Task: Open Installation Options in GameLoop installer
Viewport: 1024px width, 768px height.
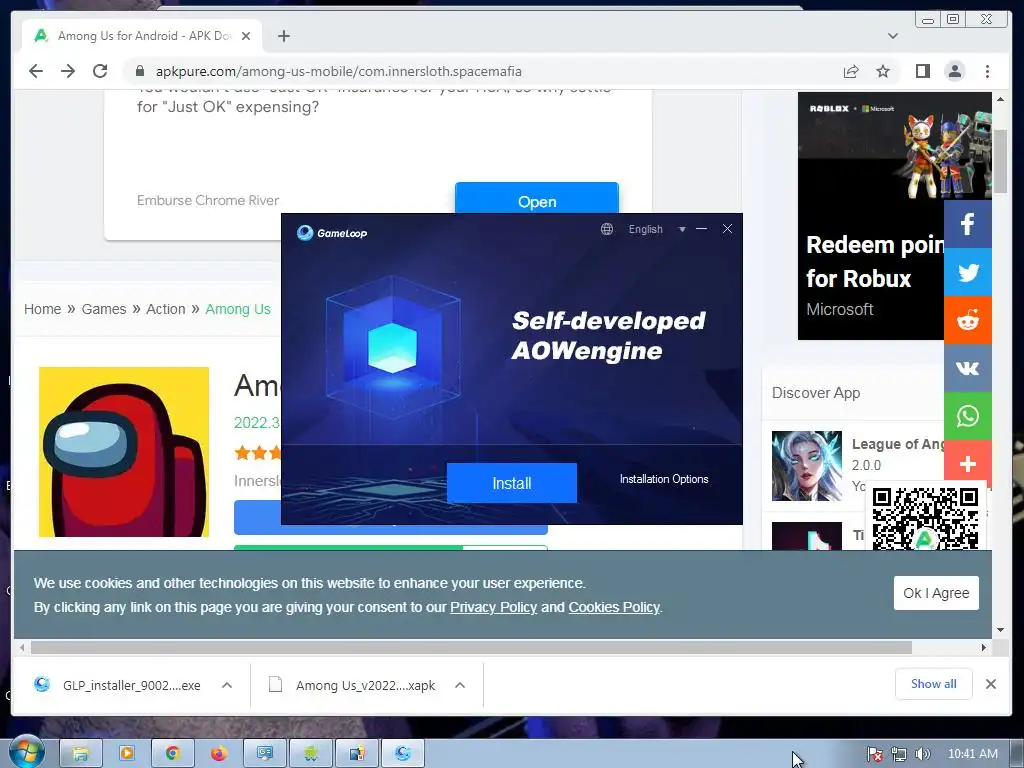Action: point(664,479)
